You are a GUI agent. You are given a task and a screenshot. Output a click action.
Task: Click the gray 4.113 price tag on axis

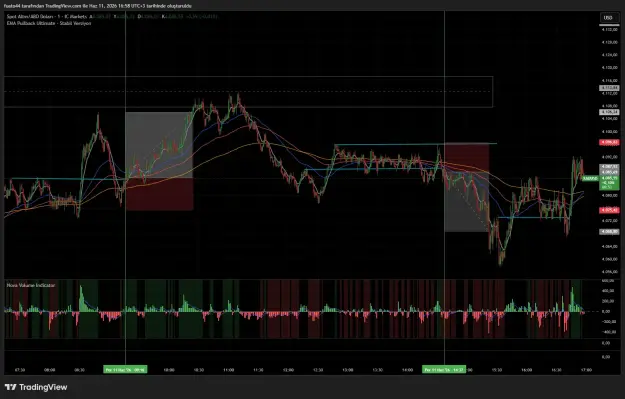point(609,88)
